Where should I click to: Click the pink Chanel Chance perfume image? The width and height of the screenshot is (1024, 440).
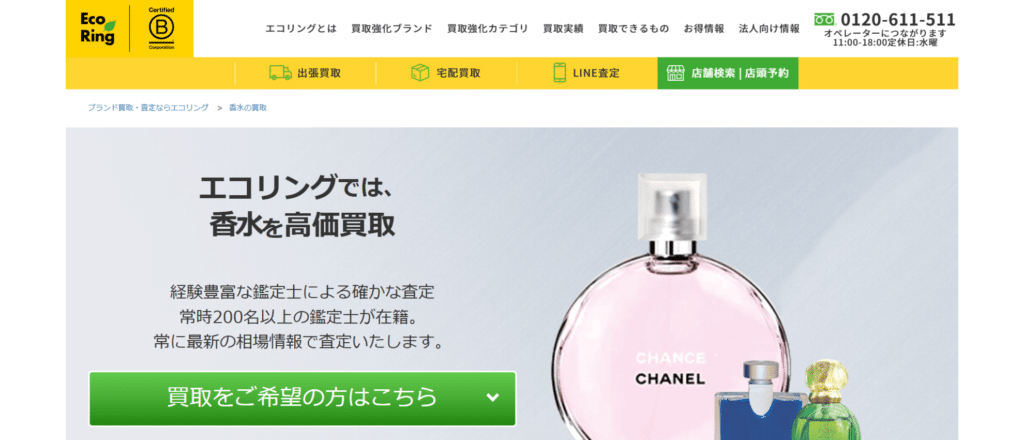pyautogui.click(x=671, y=313)
